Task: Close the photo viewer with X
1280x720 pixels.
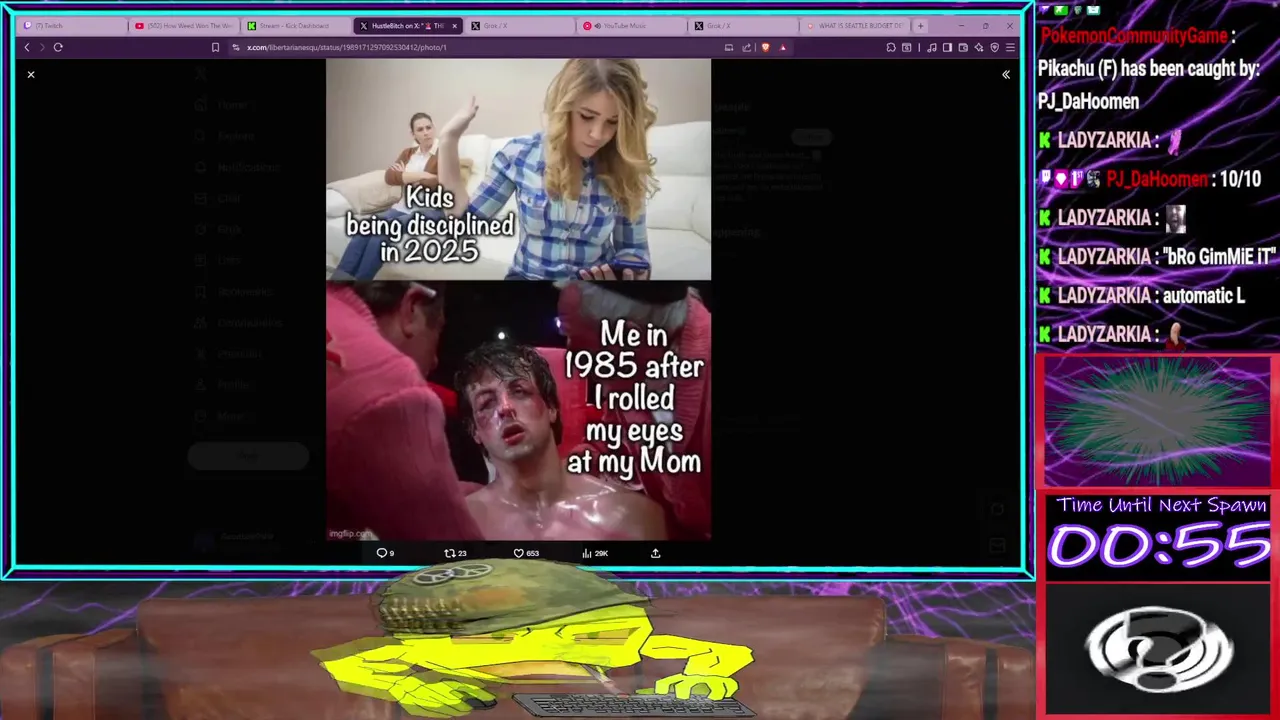Action: coord(31,75)
